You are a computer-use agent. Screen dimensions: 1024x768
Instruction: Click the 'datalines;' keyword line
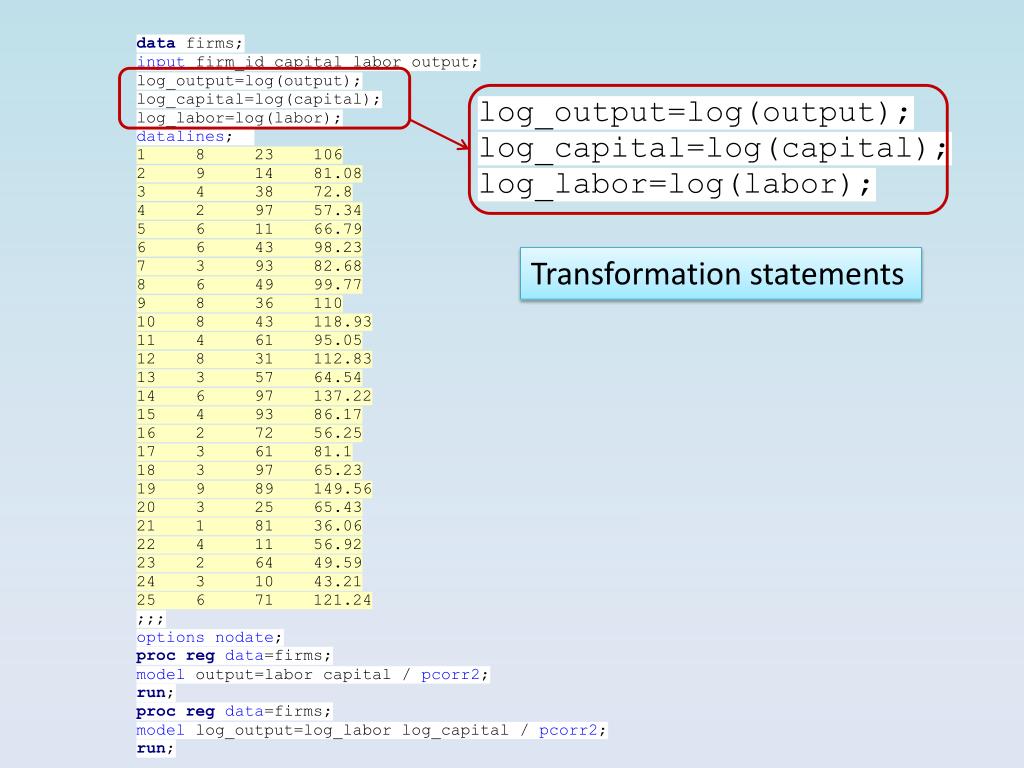(x=184, y=136)
